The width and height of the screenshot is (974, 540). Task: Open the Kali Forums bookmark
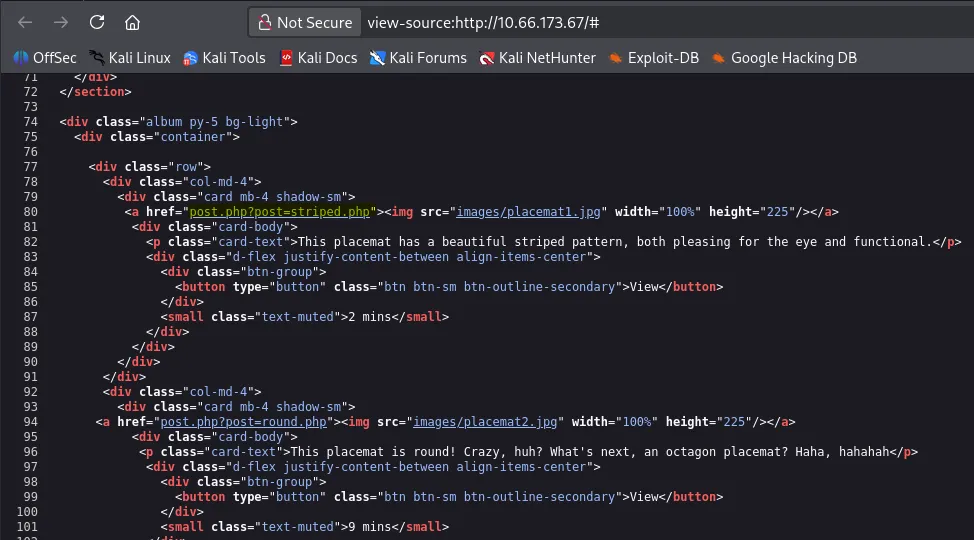(x=418, y=58)
